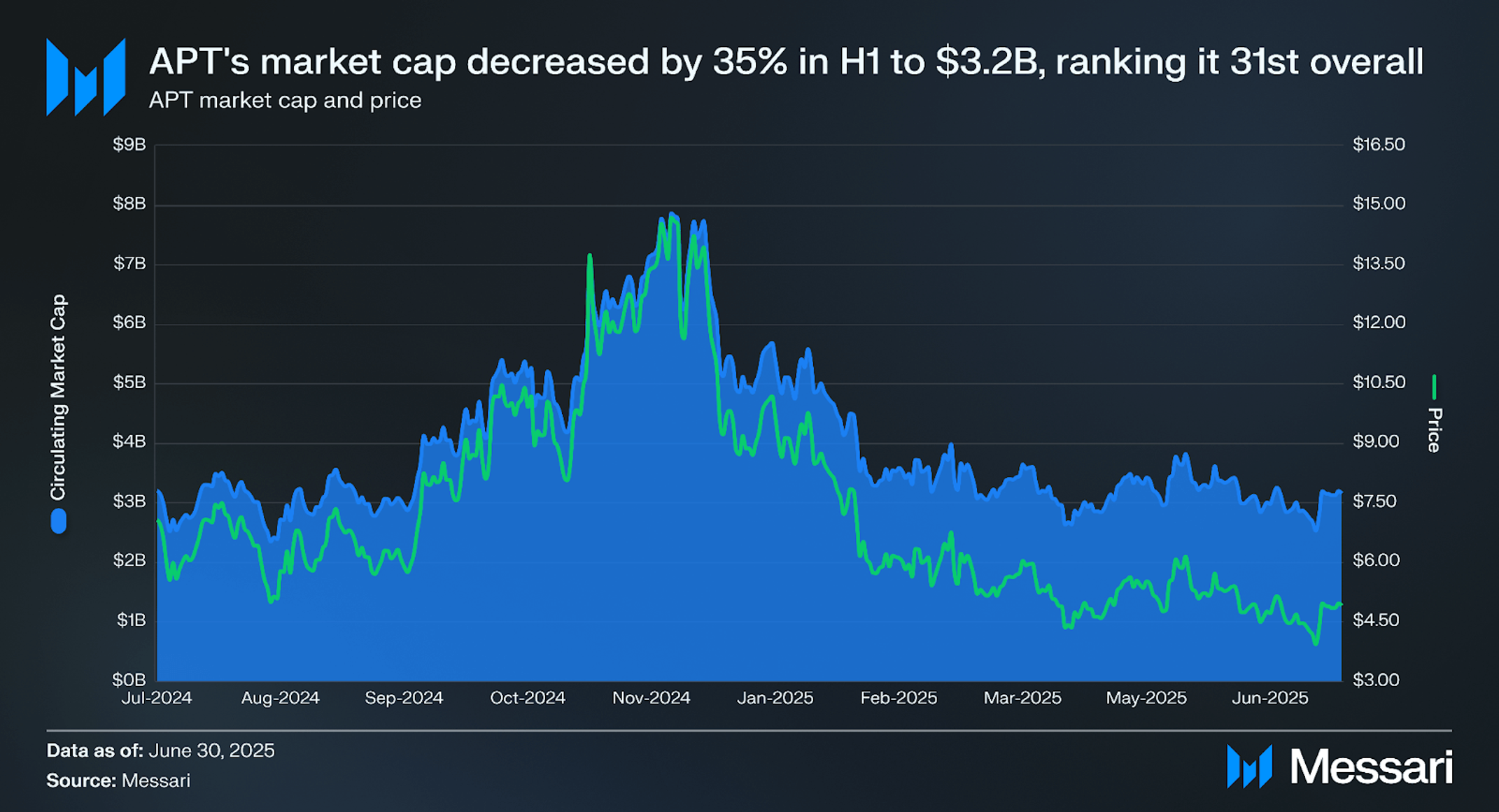Select the Jul-2024 x-axis label
The width and height of the screenshot is (1499, 812).
pos(157,698)
